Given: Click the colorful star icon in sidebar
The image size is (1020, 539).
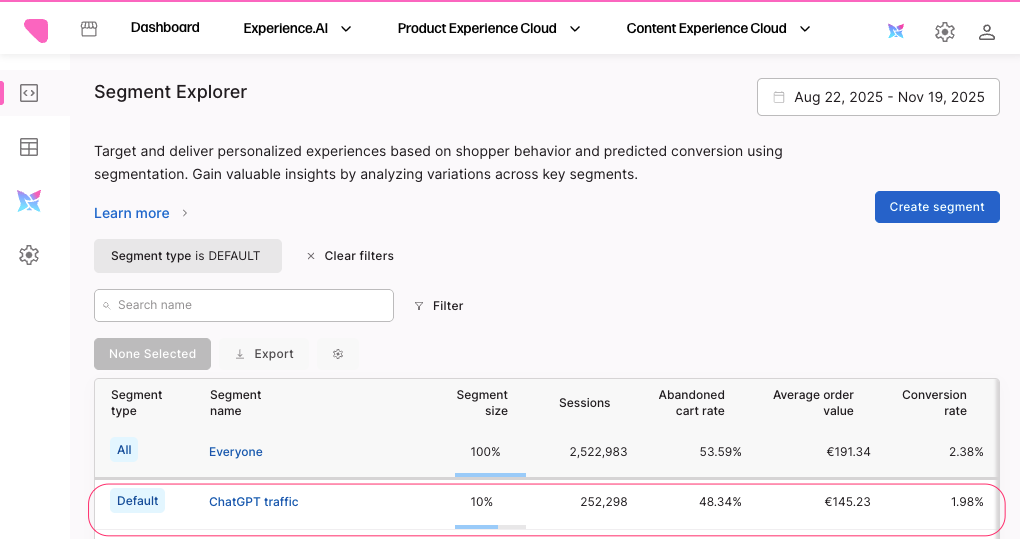Looking at the screenshot, I should click(x=29, y=201).
